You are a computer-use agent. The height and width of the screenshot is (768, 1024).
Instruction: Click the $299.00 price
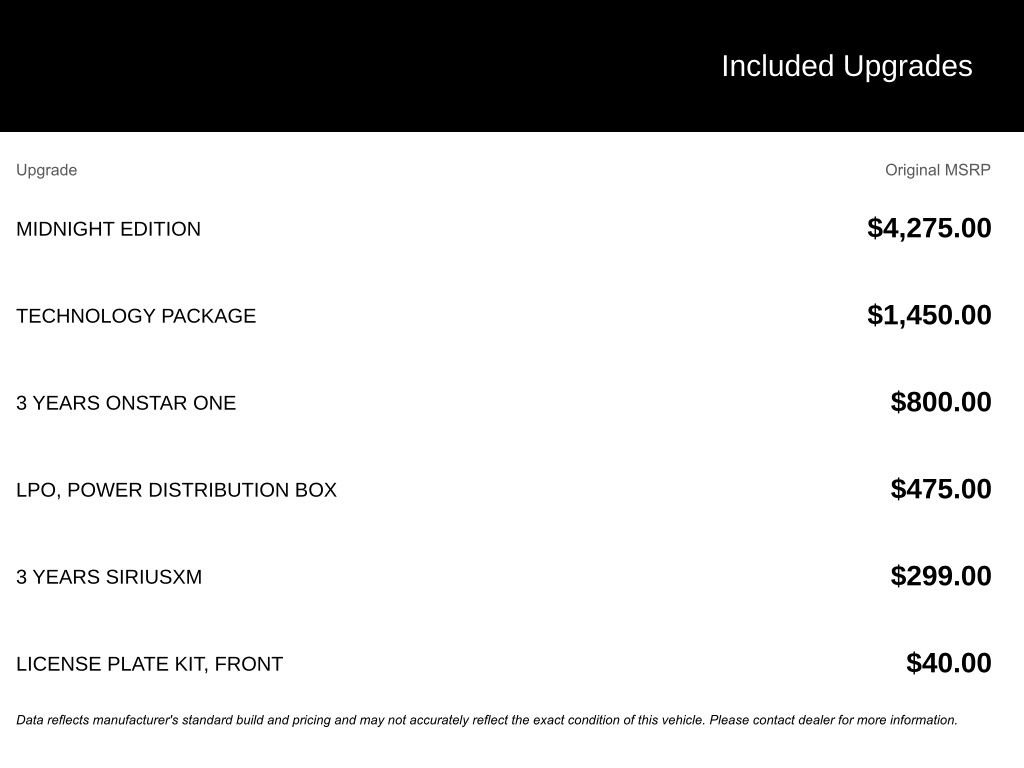941,576
